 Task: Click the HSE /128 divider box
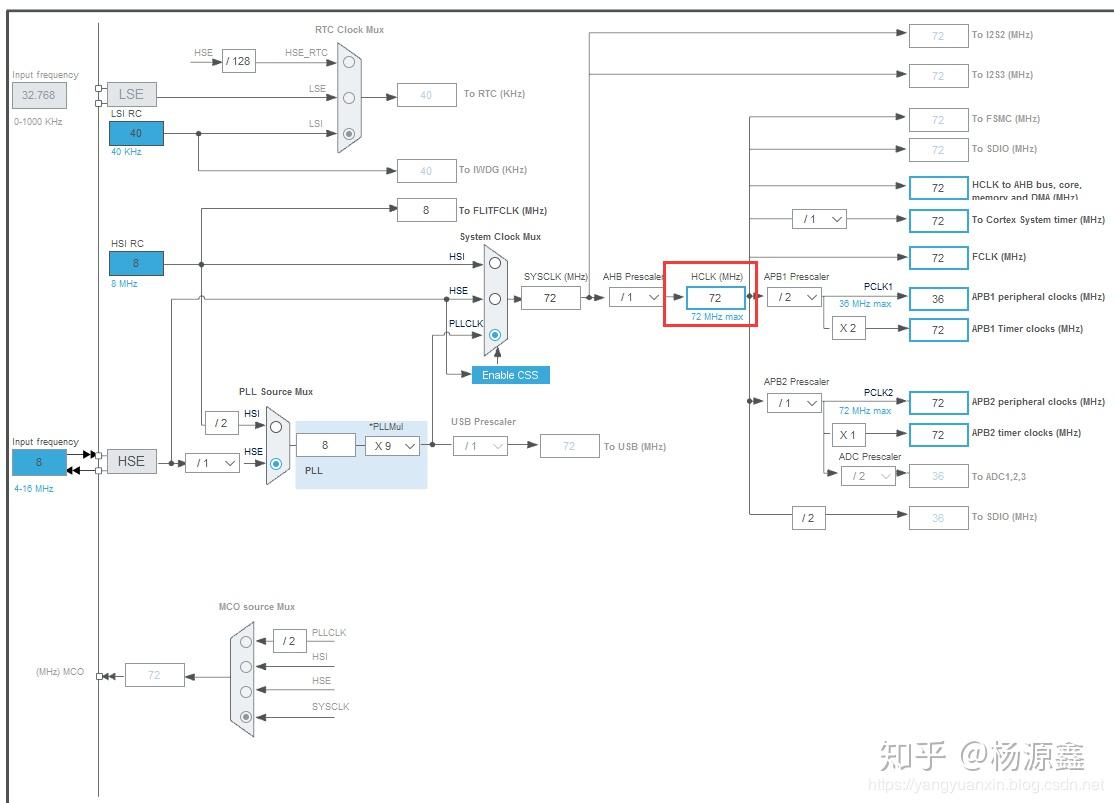pos(239,61)
